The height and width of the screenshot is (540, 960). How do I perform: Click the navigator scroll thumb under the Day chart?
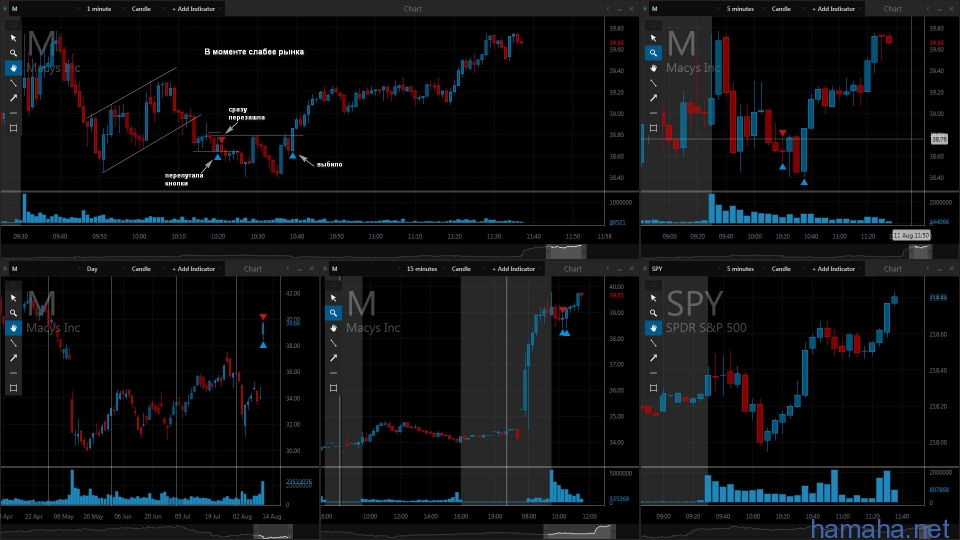coord(273,532)
